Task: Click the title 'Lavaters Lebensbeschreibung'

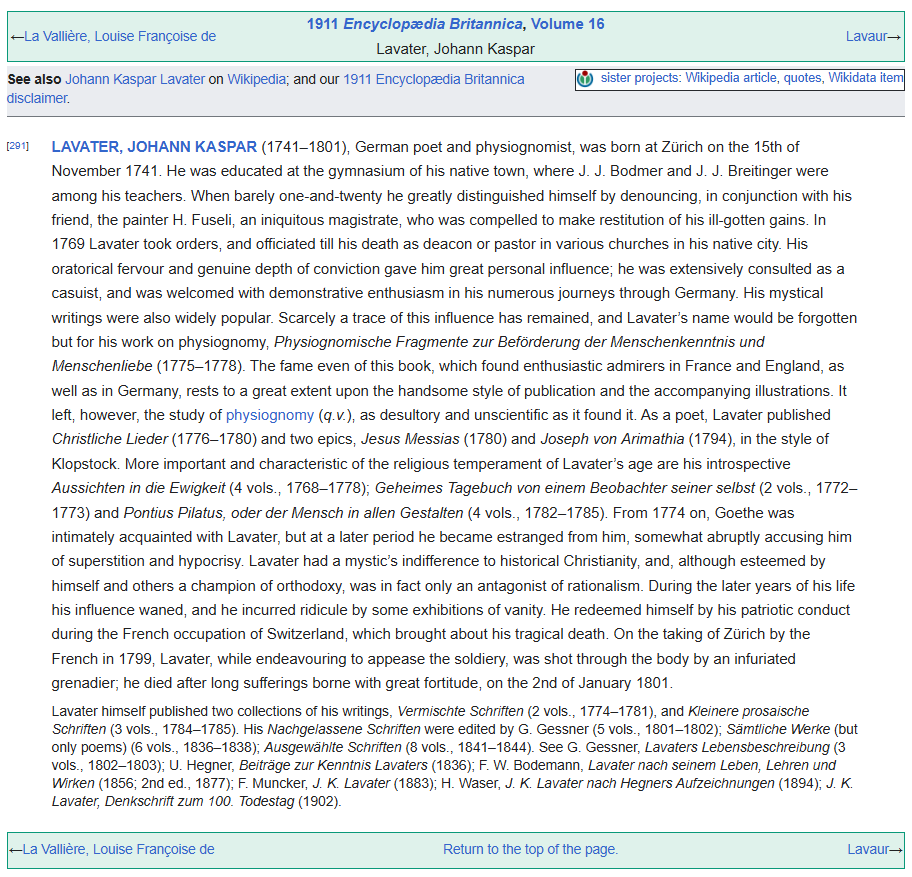Action: [x=737, y=747]
